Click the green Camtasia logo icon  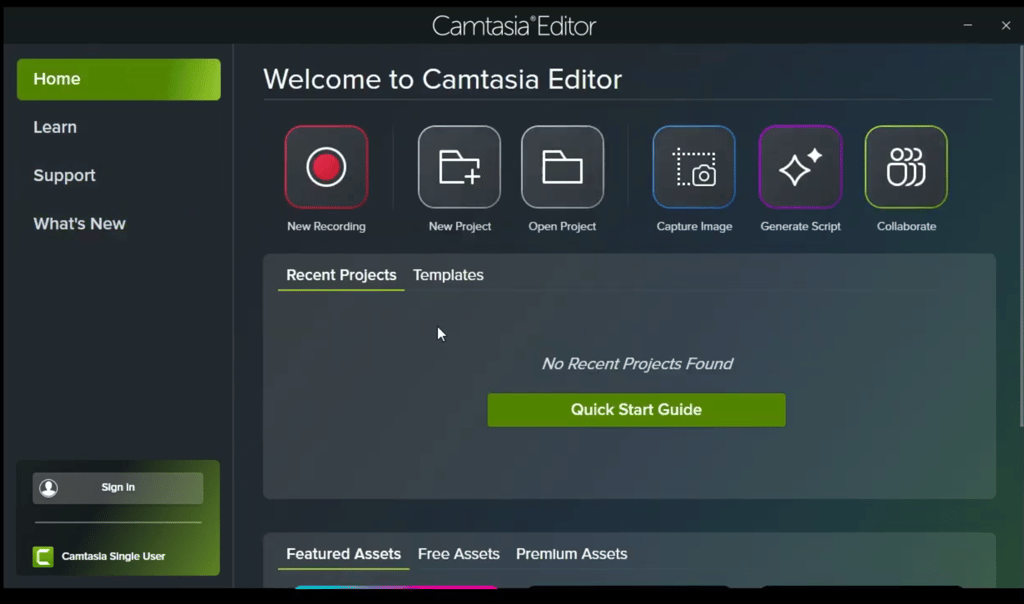click(x=43, y=556)
